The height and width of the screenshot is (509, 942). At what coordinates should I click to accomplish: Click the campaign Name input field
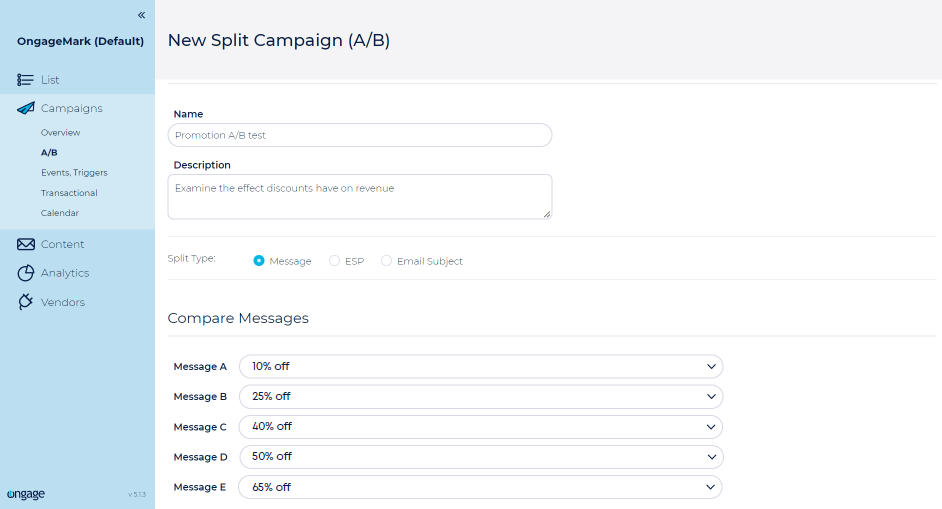click(x=360, y=135)
